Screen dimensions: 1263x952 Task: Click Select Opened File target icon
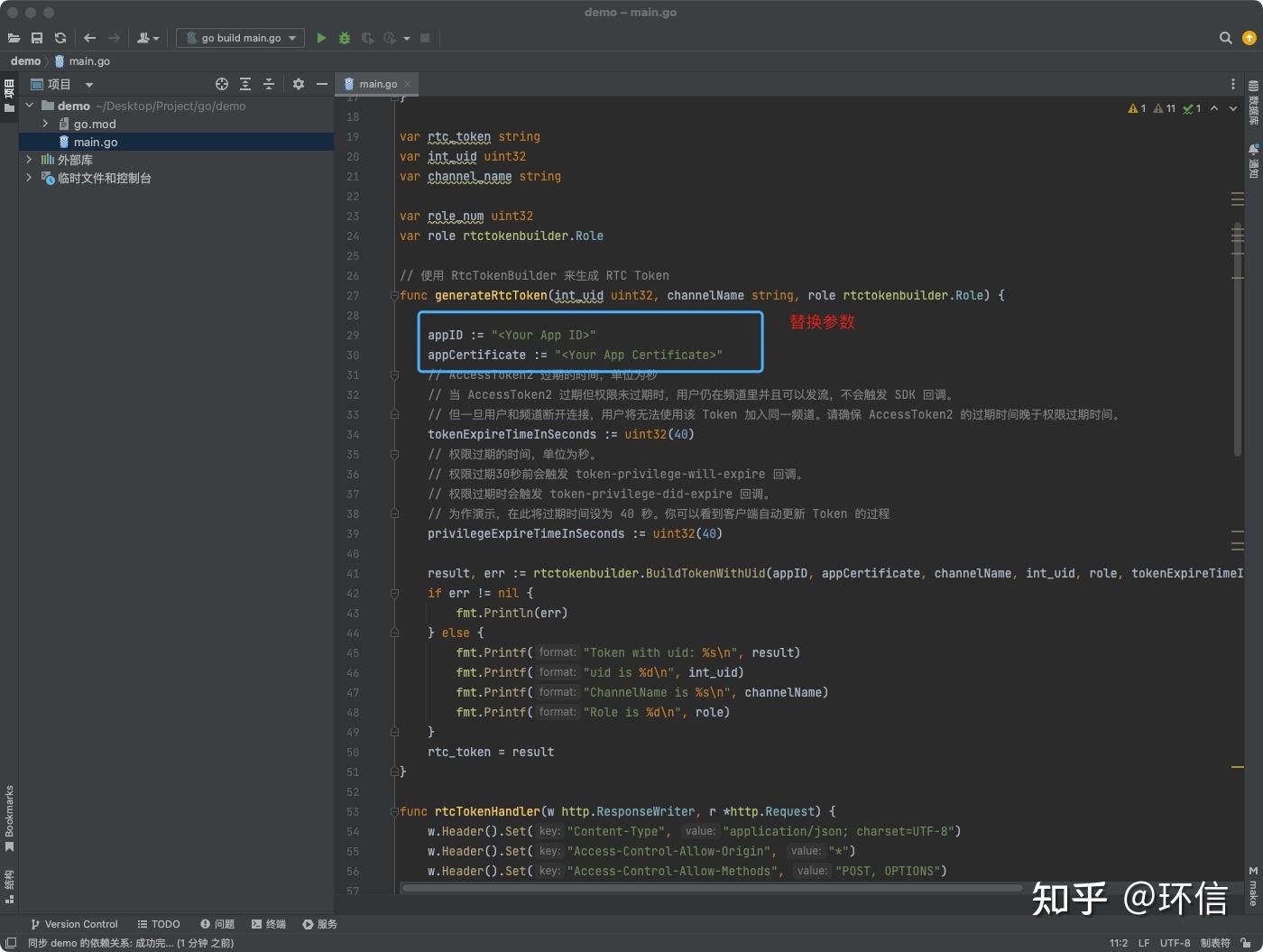[x=222, y=84]
